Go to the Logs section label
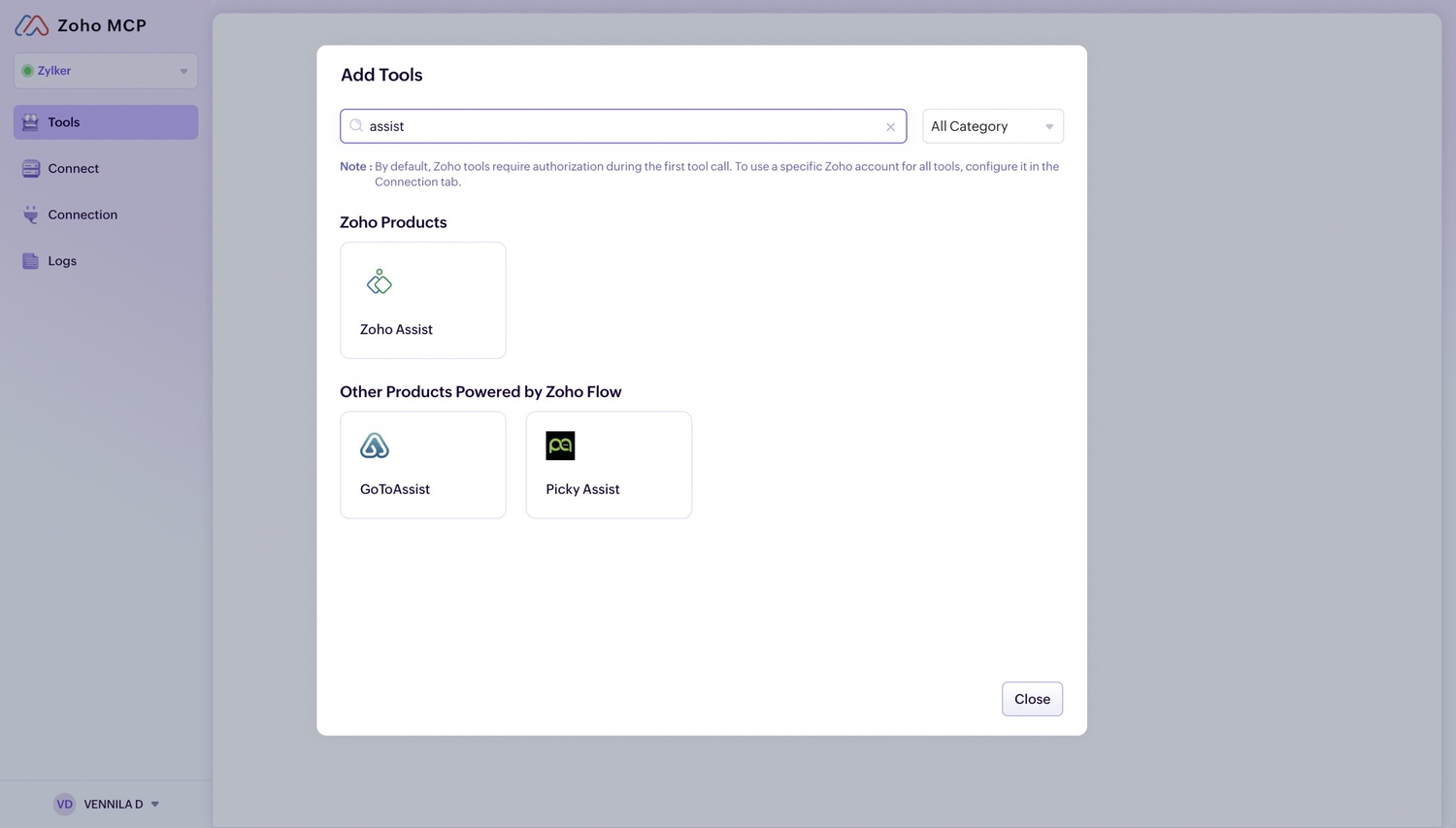The image size is (1456, 828). pyautogui.click(x=62, y=261)
